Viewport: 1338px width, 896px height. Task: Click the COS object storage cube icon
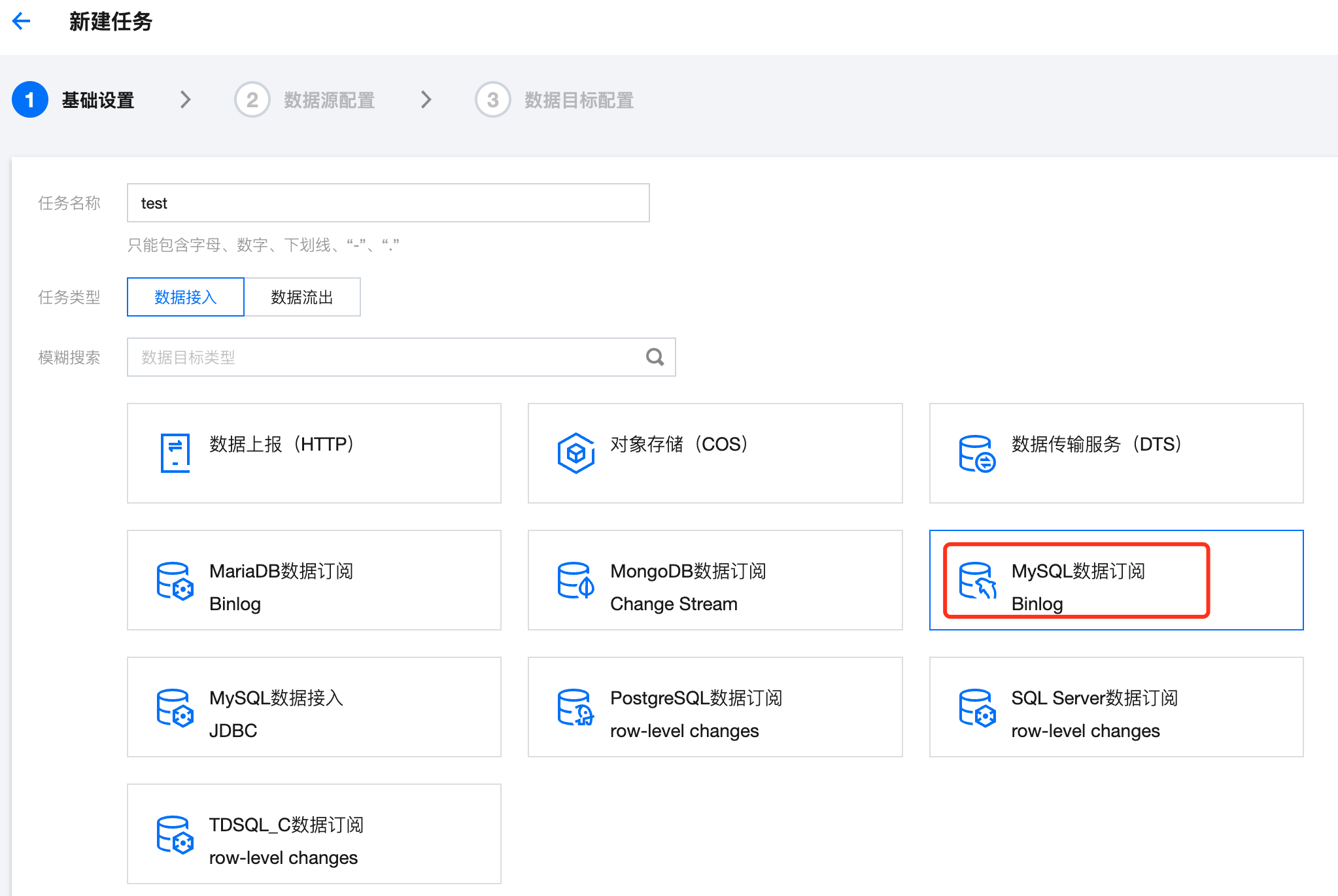point(576,453)
